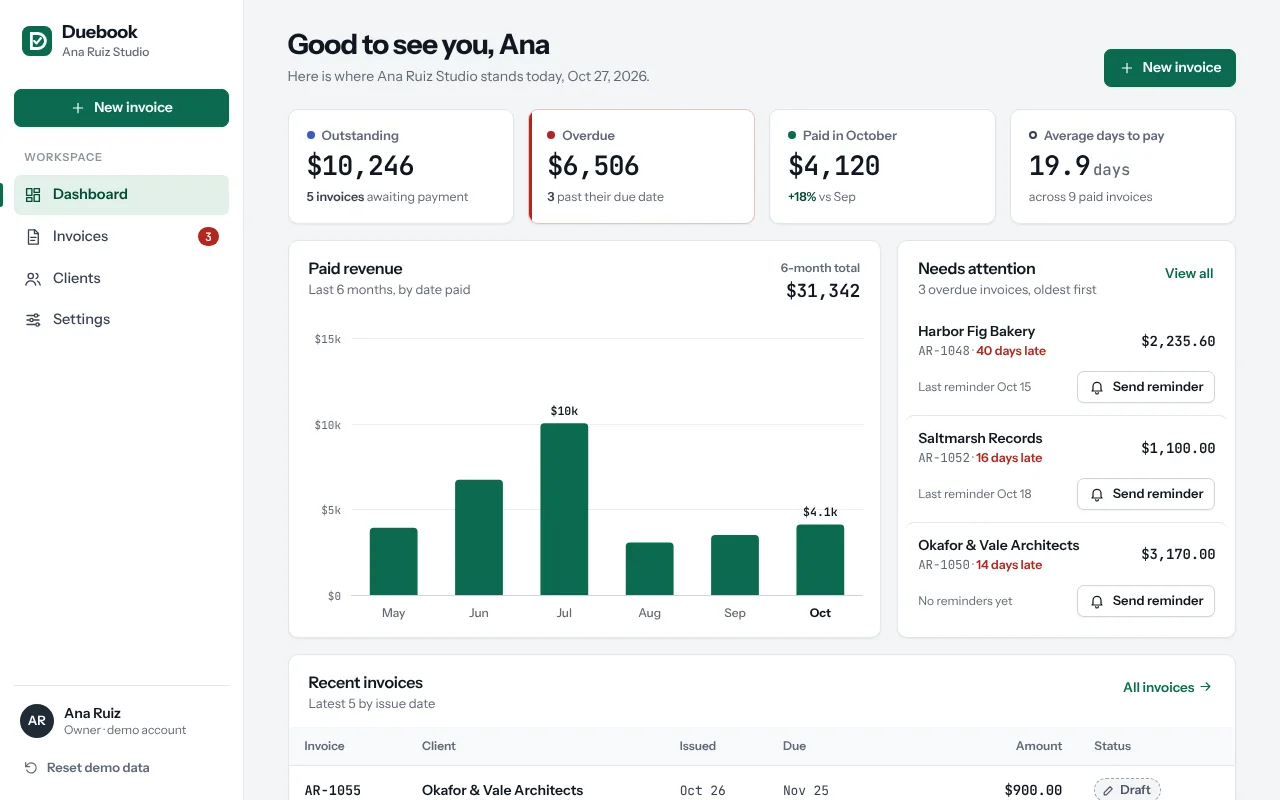Click the Settings sliders icon in sidebar
This screenshot has height=800, width=1280.
tap(33, 320)
